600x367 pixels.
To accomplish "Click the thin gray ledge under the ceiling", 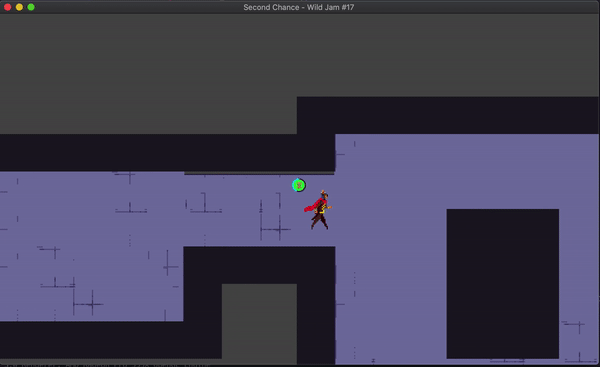I will (259, 173).
